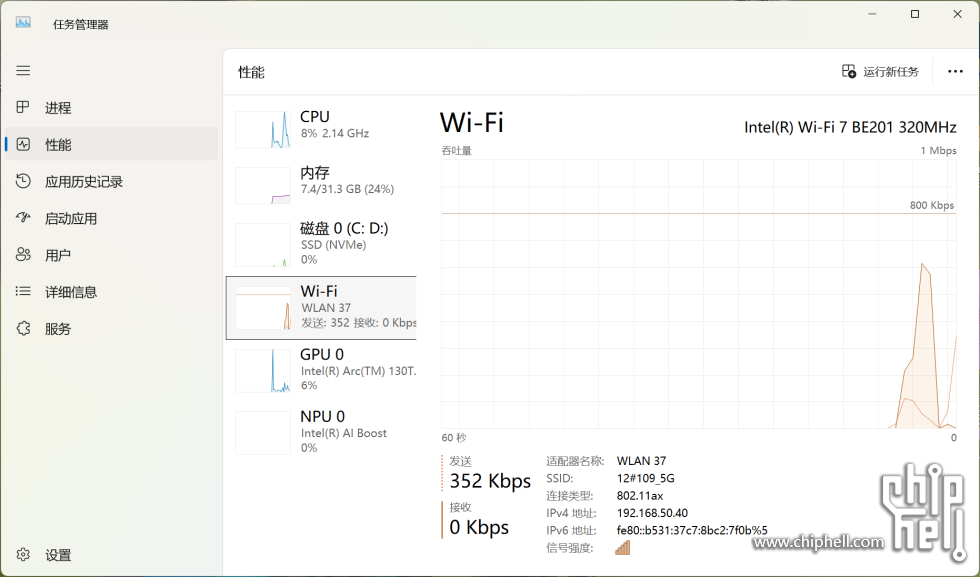Select the GPU 0 Intel Arc entry
Image resolution: width=980 pixels, height=577 pixels.
pos(321,370)
